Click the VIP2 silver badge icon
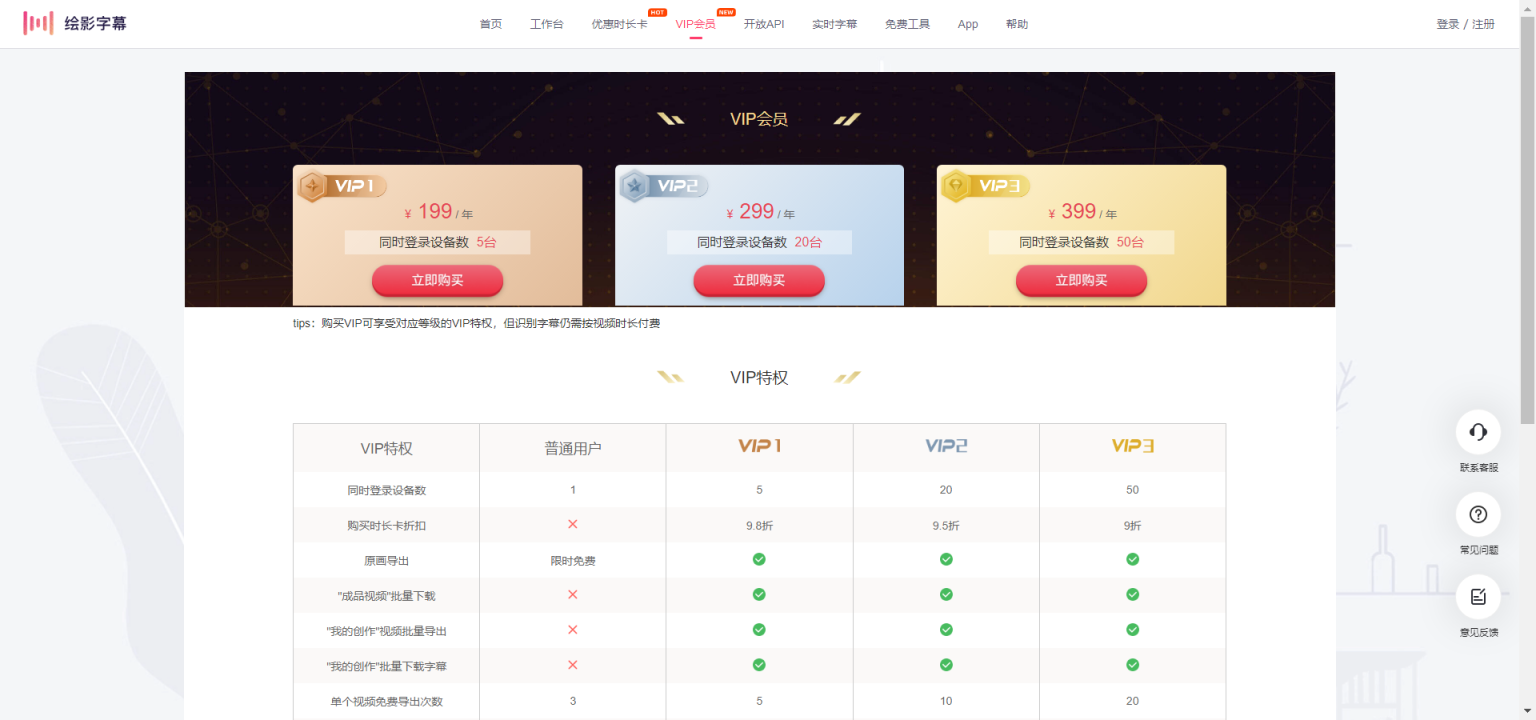1536x720 pixels. pos(635,186)
